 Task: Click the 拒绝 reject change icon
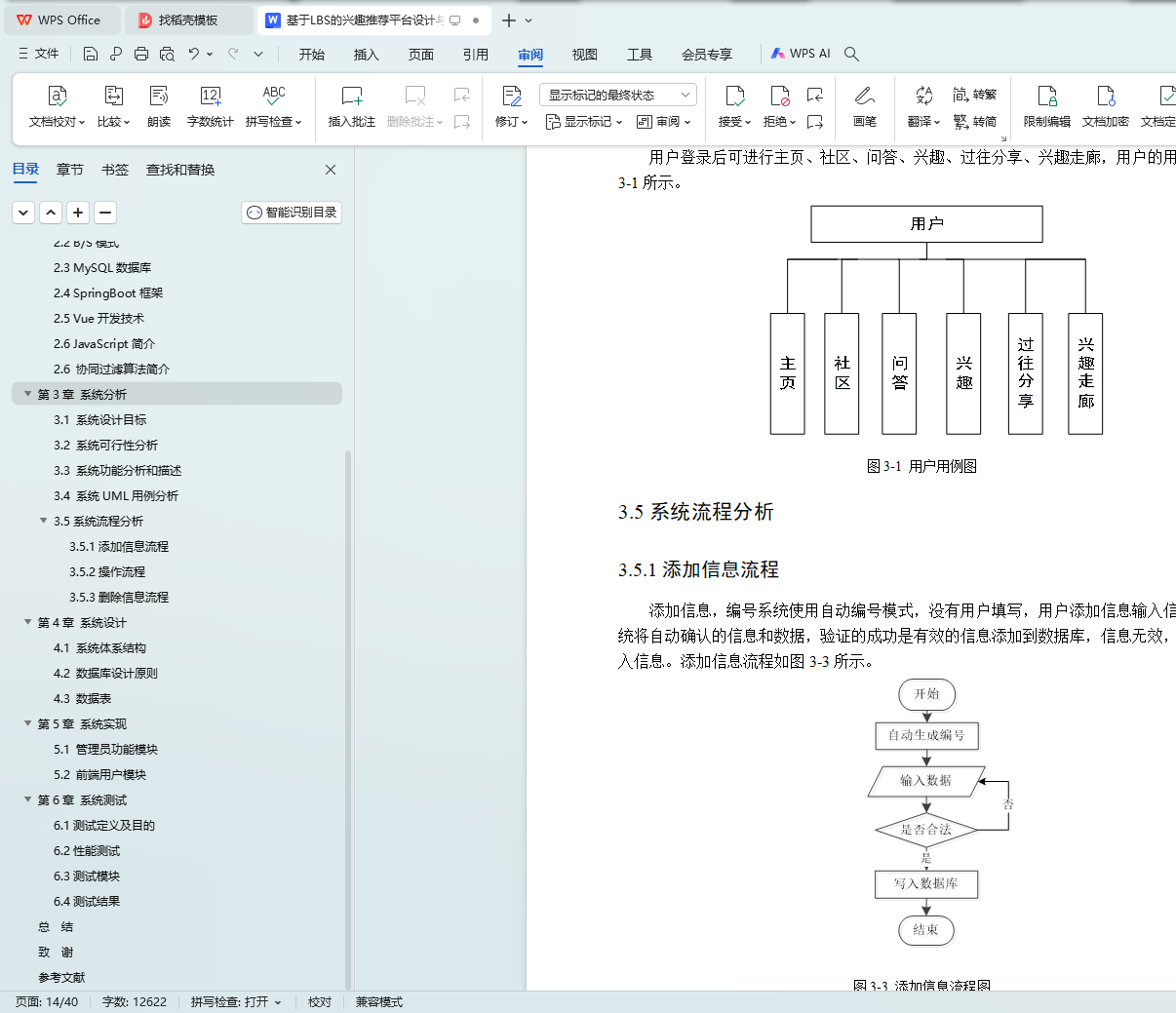tap(779, 96)
